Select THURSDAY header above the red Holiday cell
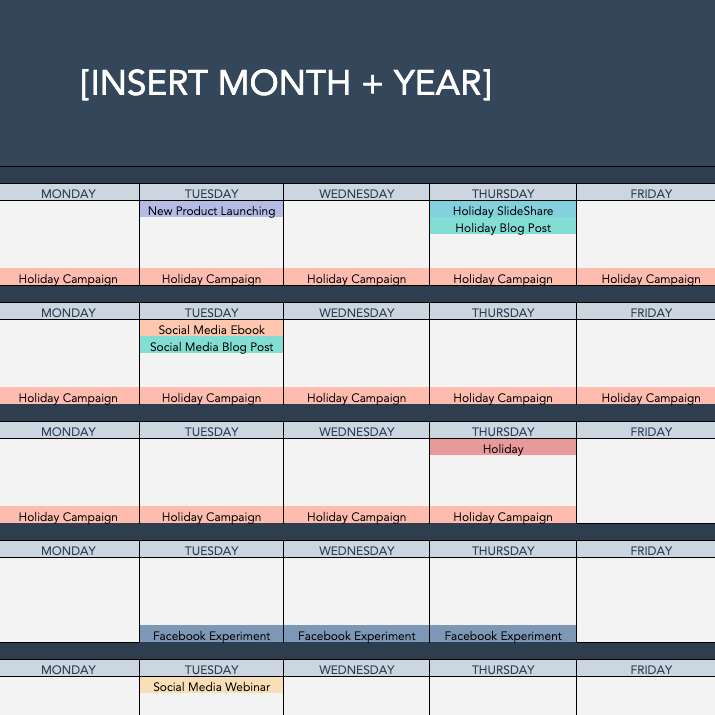This screenshot has width=715, height=715. click(503, 431)
